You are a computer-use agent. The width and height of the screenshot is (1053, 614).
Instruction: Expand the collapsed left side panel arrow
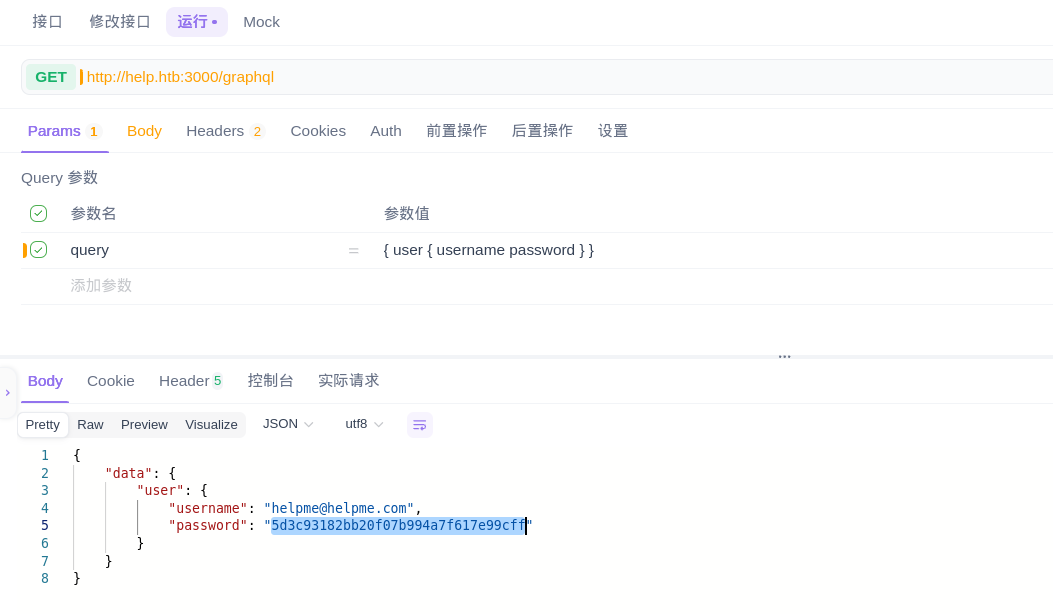tap(8, 393)
